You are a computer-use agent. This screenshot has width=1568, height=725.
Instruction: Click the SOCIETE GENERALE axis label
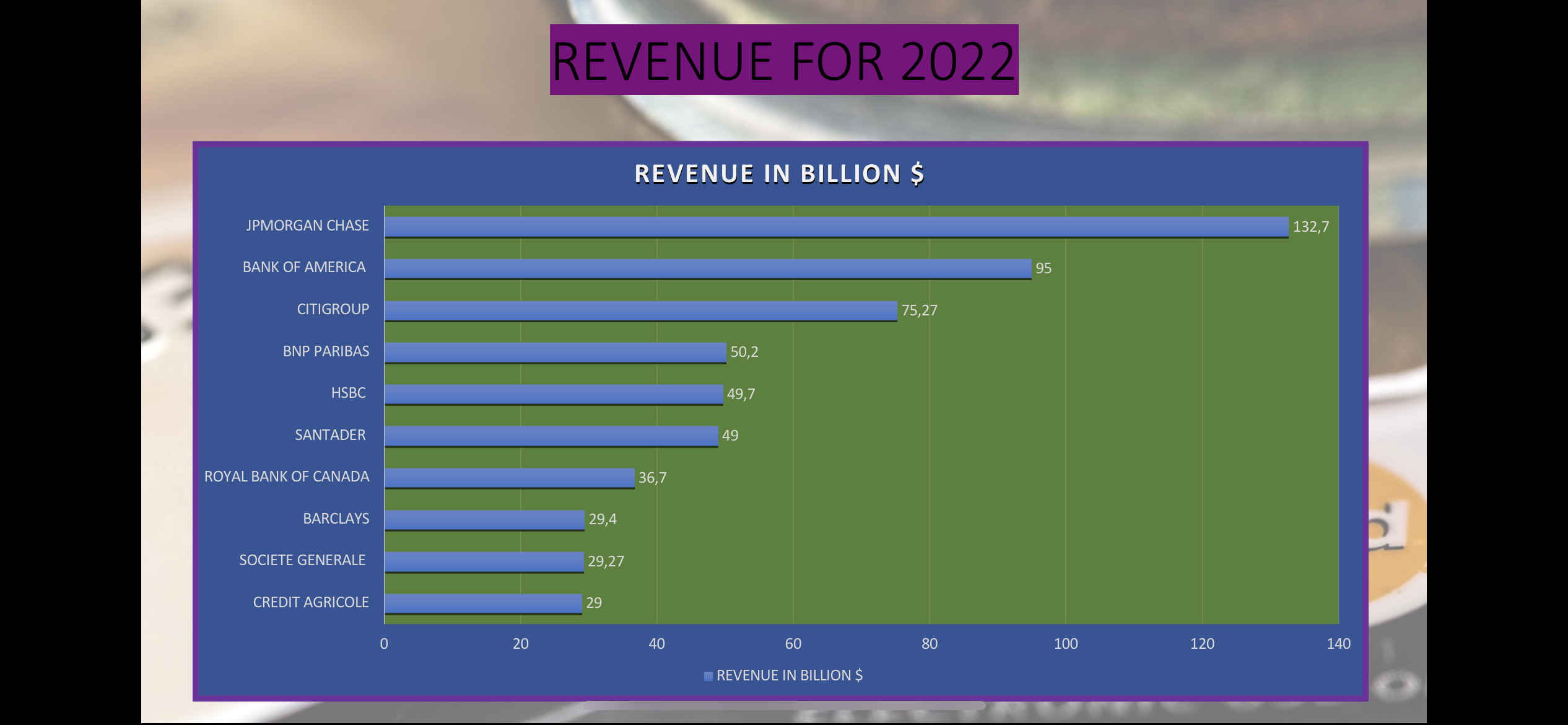point(302,560)
